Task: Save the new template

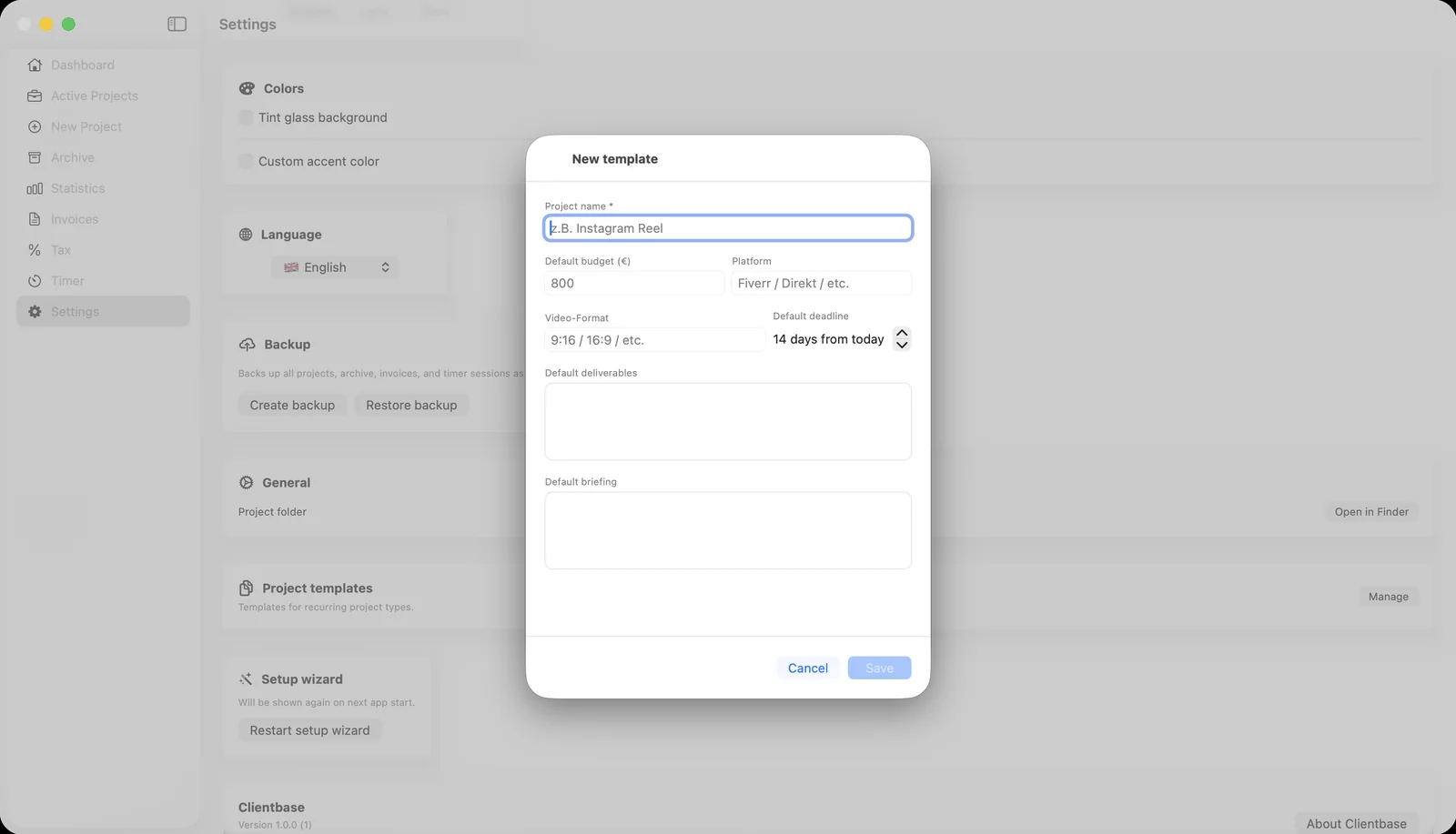Action: (879, 668)
